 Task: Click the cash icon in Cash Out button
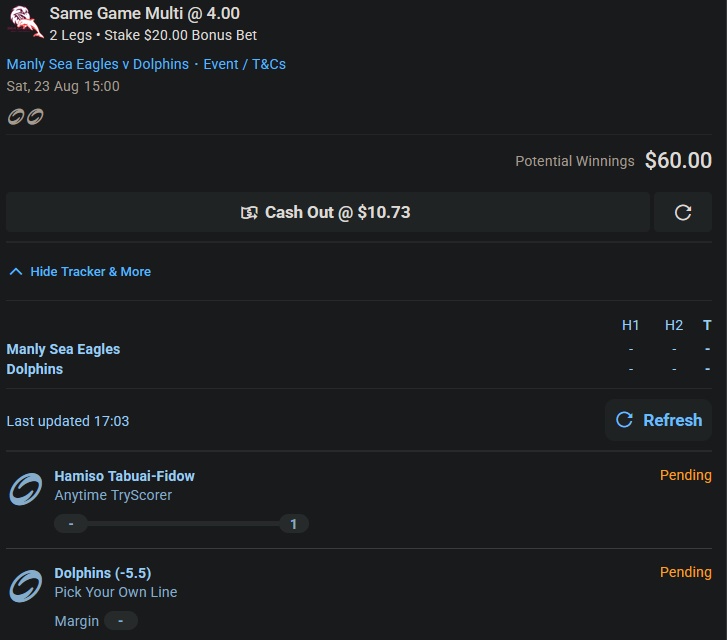[250, 213]
